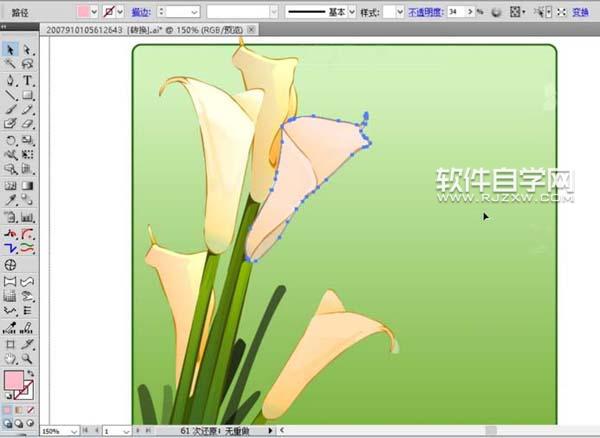This screenshot has width=600, height=438.
Task: Select the Gradient tool
Action: tap(27, 186)
